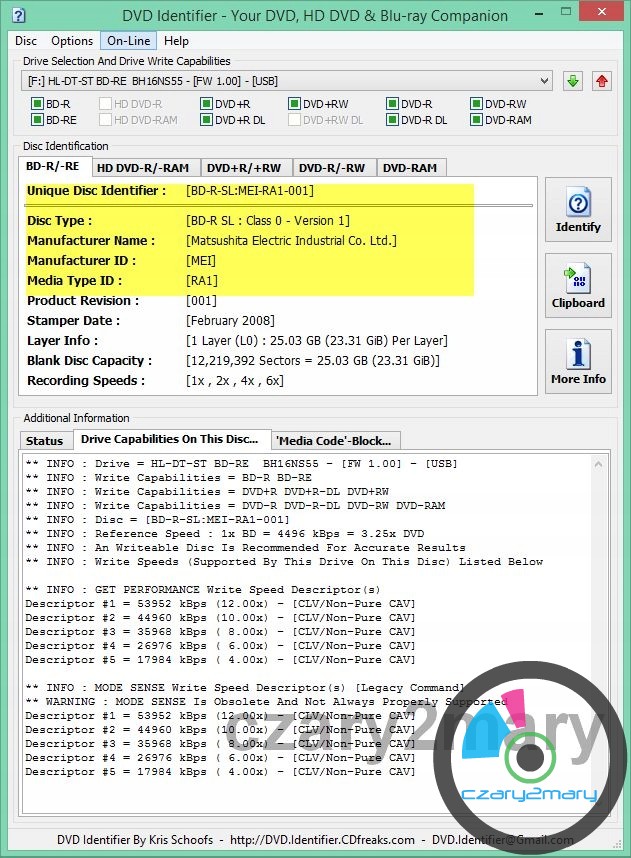This screenshot has height=858, width=631.
Task: Click the red up arrow drive icon
Action: tap(602, 81)
